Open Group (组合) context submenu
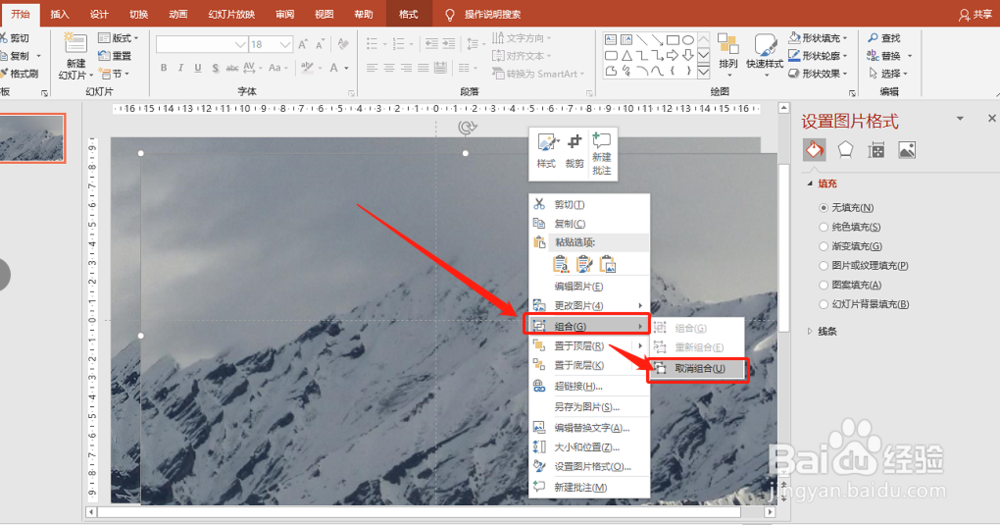Image resolution: width=1000 pixels, height=525 pixels. [587, 326]
